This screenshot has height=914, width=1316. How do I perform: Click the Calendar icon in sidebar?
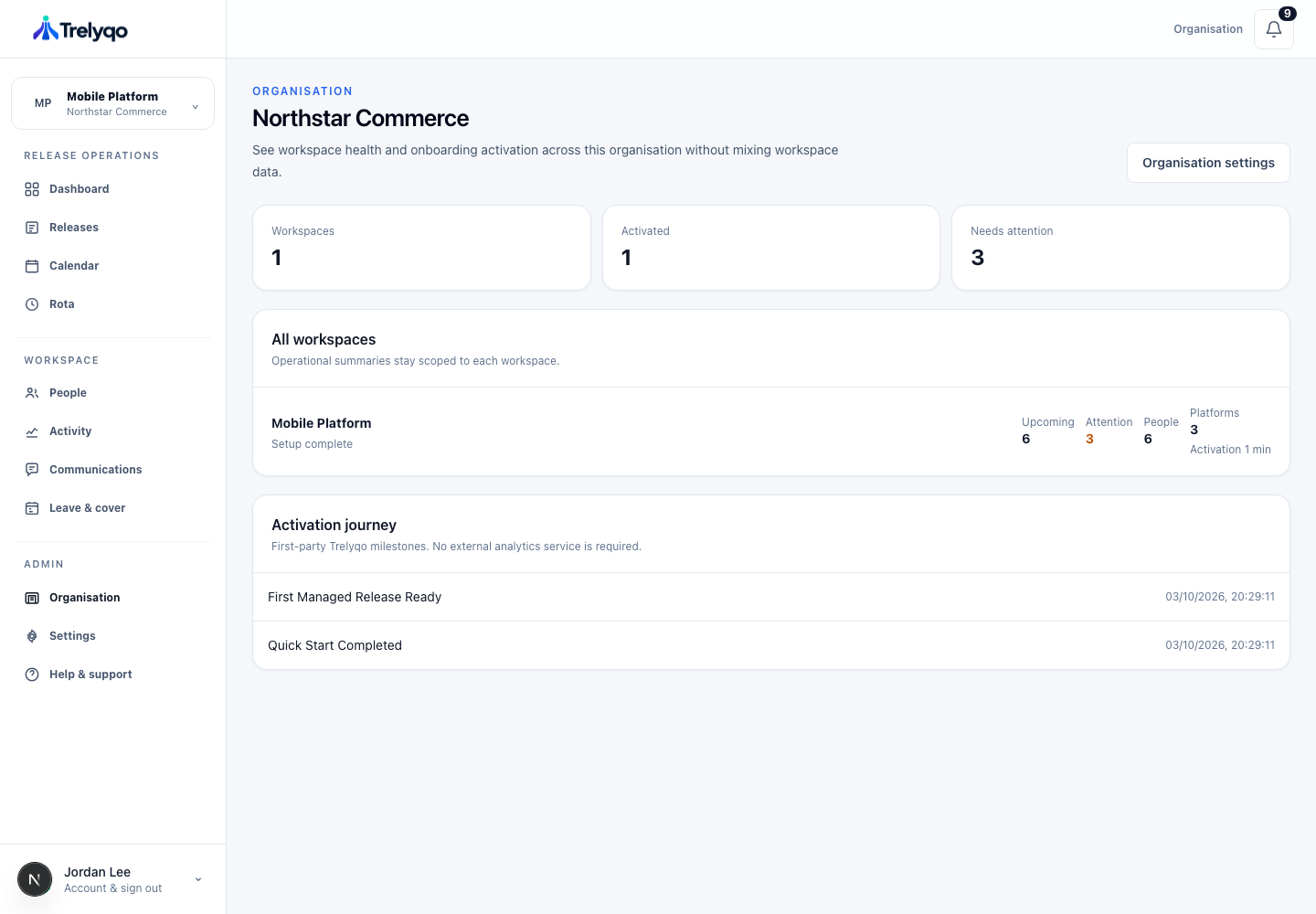(32, 266)
